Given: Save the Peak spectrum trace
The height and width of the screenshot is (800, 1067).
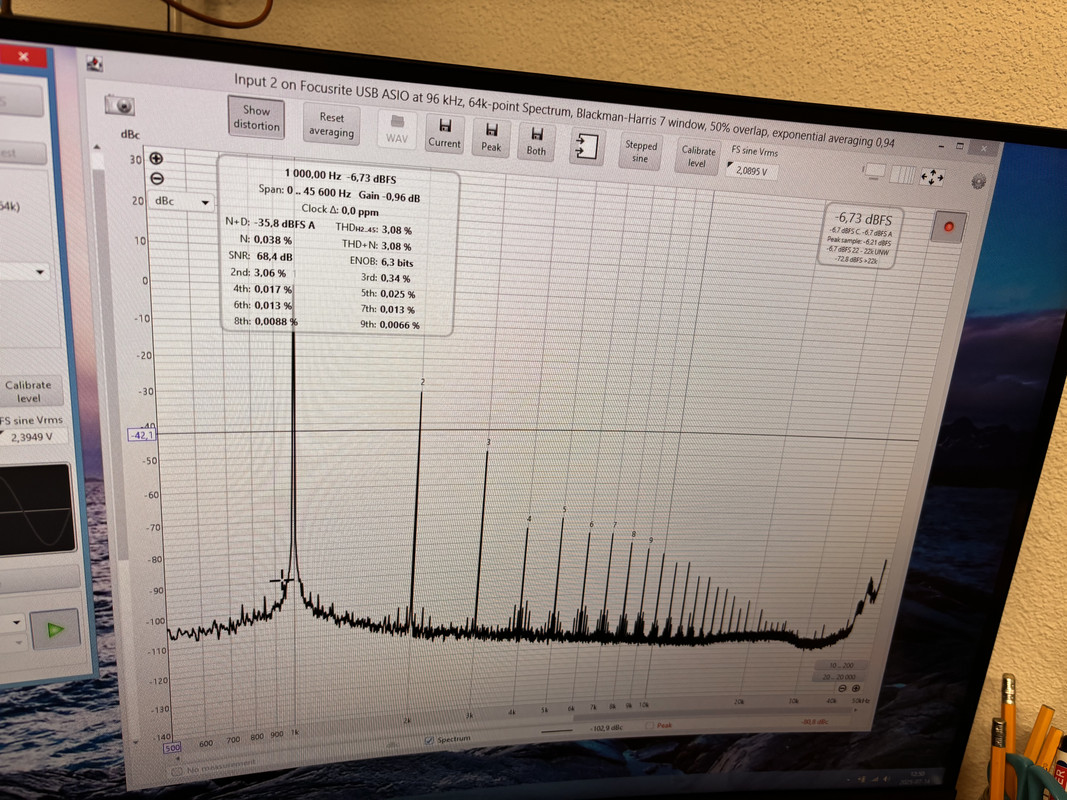Looking at the screenshot, I should click(x=491, y=137).
